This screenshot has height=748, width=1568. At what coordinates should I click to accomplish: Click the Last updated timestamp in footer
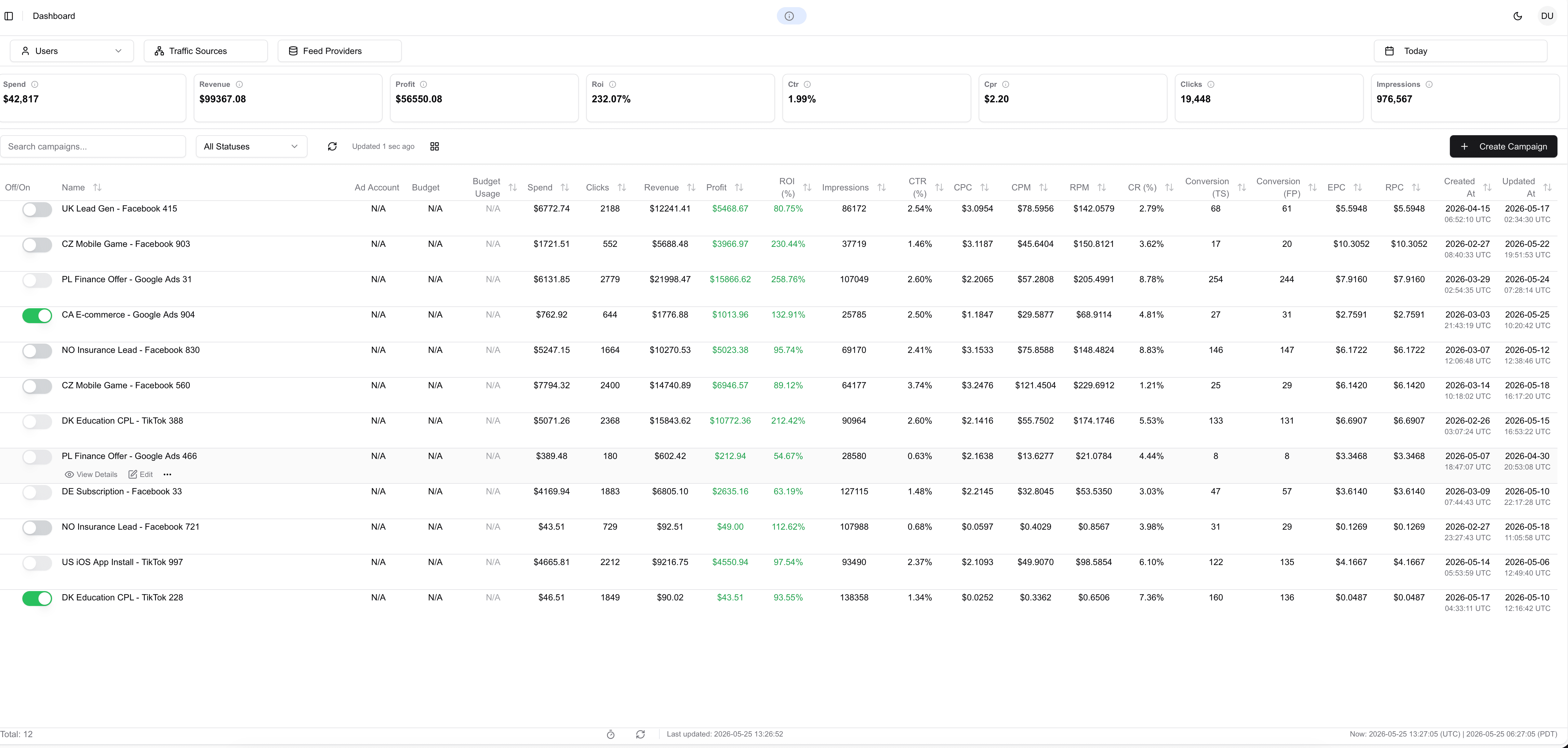724,734
